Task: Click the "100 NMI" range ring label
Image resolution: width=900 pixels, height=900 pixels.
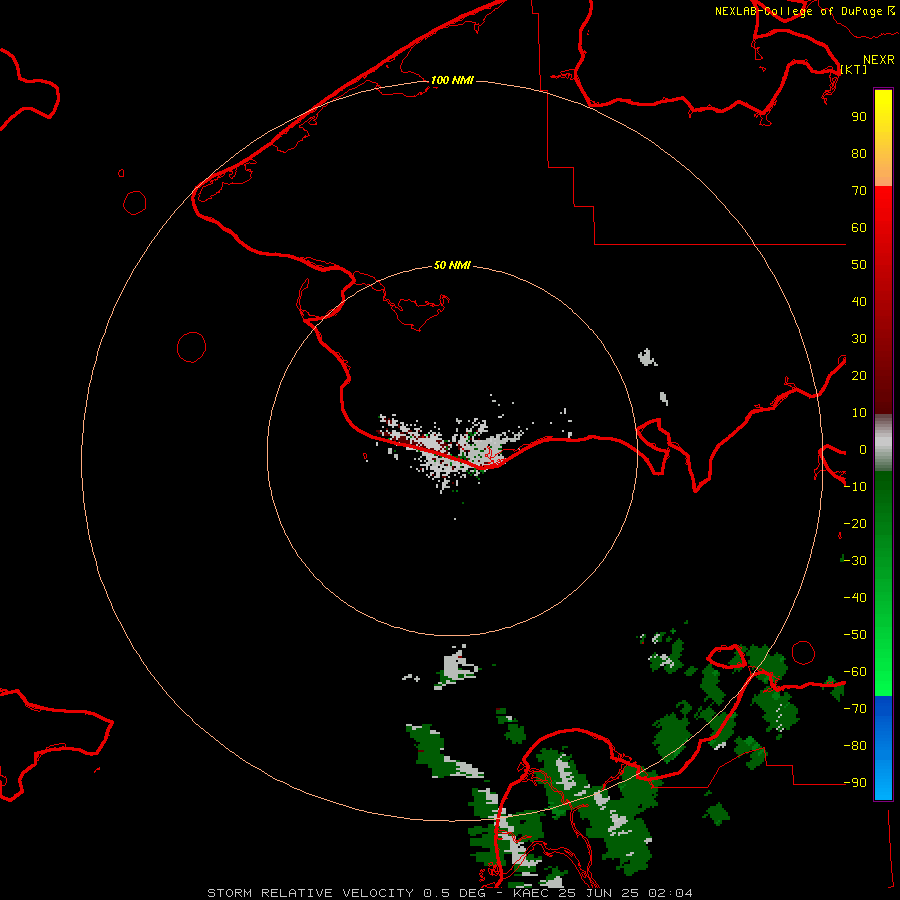Action: 452,80
